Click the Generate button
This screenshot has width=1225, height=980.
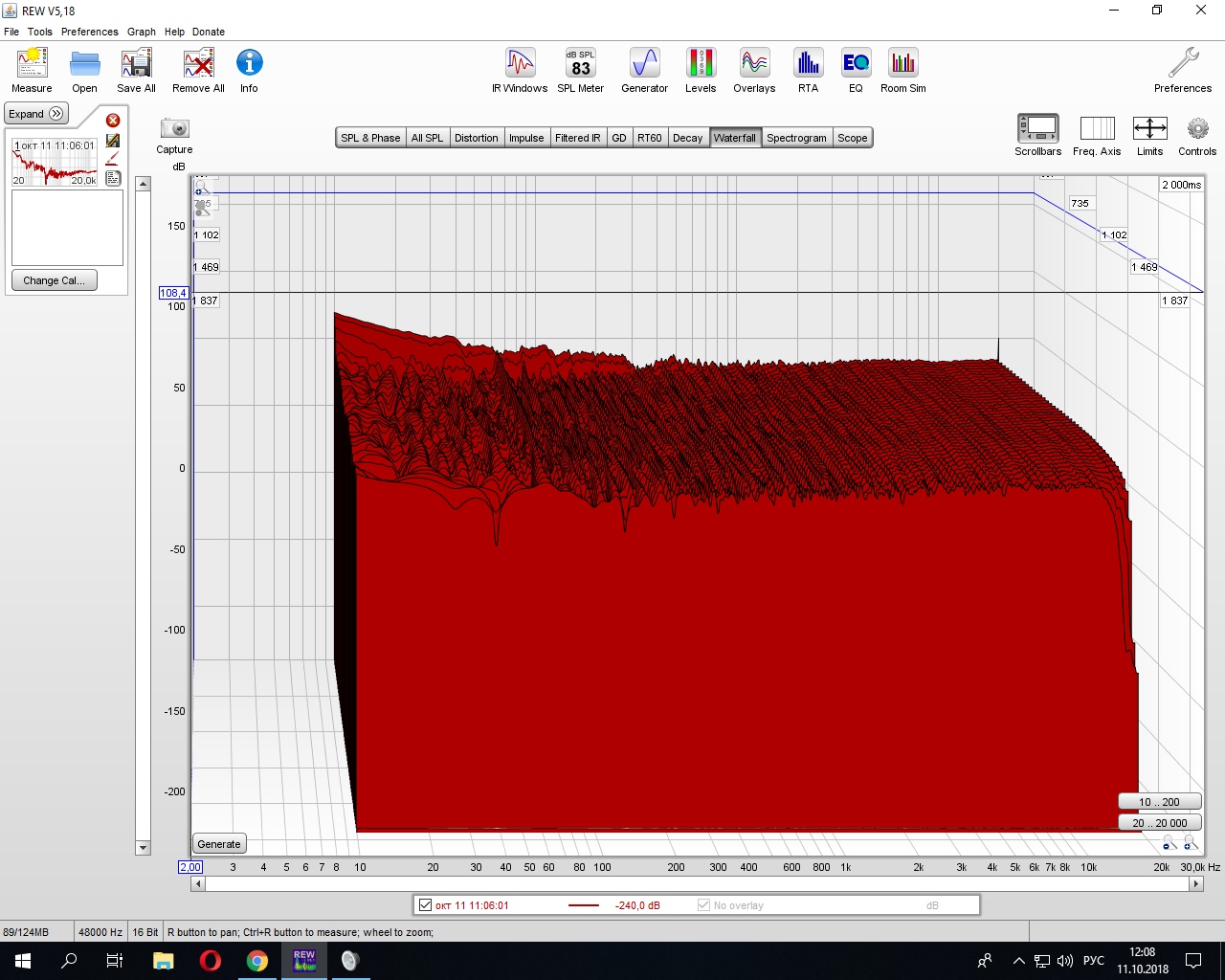pyautogui.click(x=219, y=844)
